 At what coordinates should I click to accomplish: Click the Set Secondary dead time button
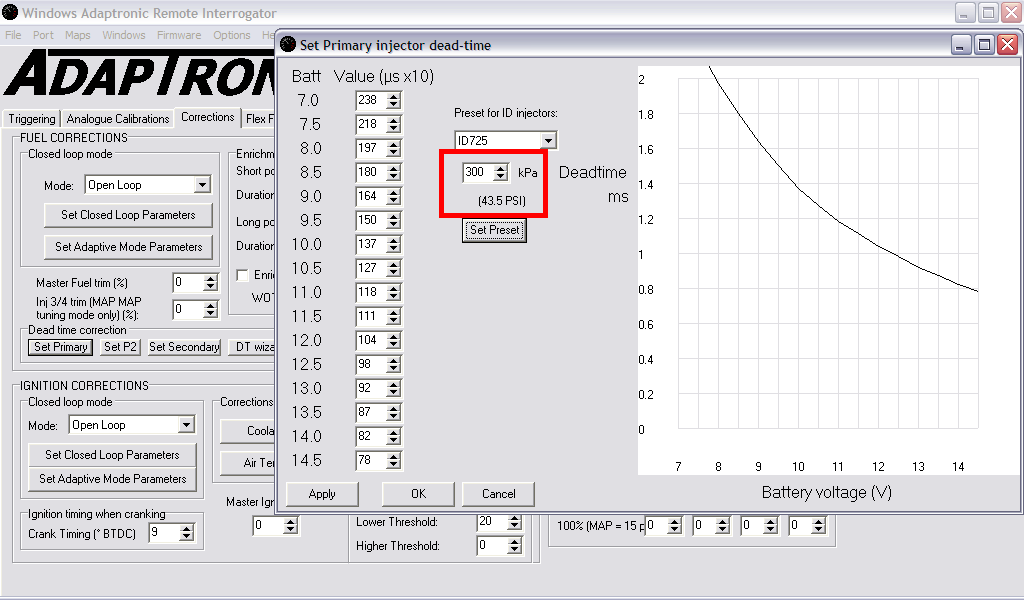(x=184, y=347)
